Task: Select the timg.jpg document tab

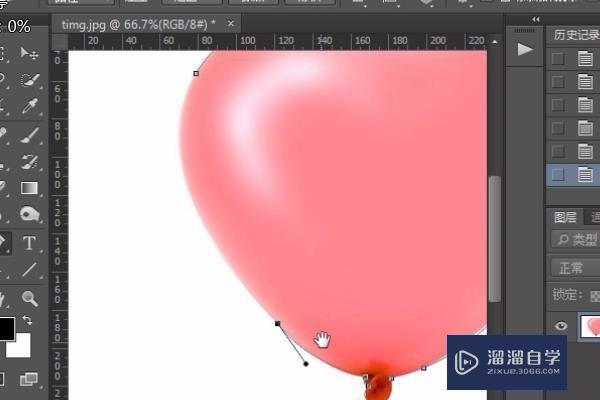Action: coord(139,24)
